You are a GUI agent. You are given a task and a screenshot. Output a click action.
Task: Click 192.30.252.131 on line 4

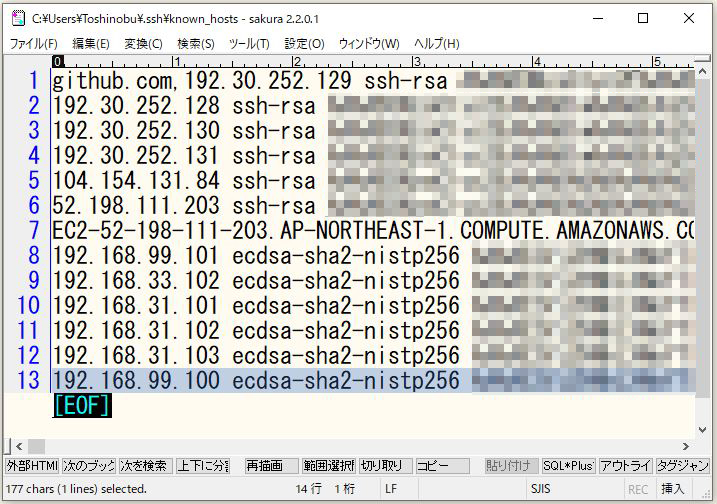coord(136,155)
